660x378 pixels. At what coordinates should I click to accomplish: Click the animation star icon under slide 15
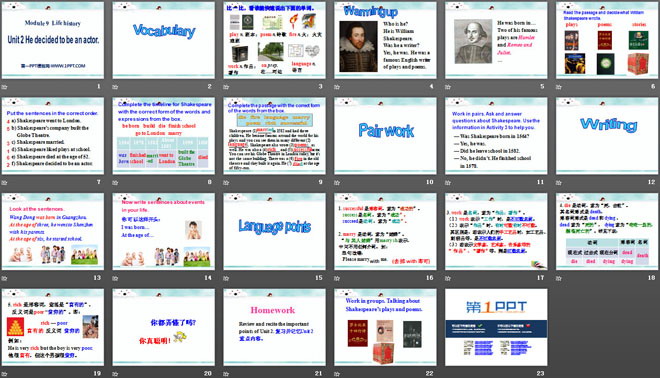(226, 278)
